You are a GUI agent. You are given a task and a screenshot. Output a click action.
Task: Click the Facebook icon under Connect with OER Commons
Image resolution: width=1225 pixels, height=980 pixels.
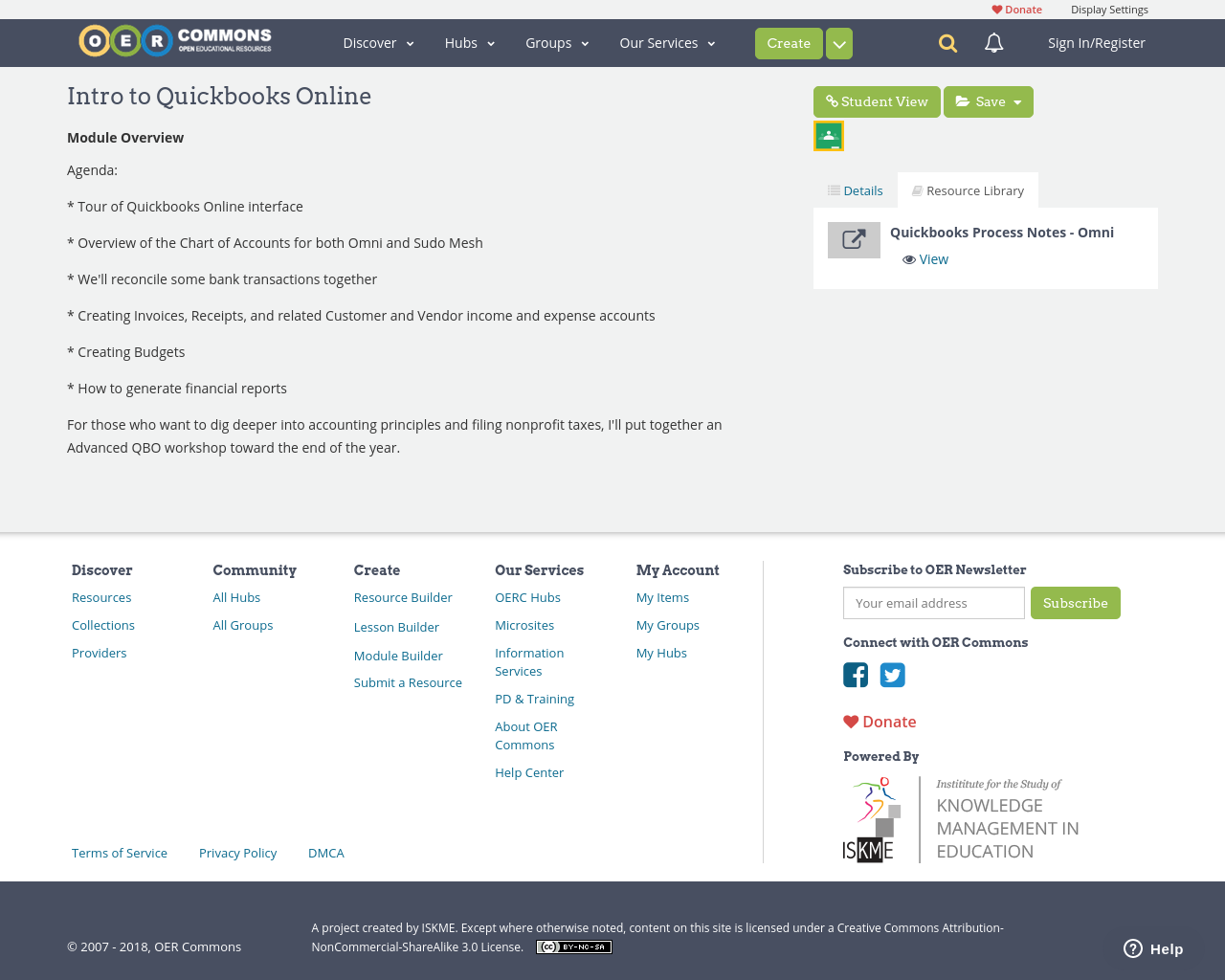[x=855, y=675]
